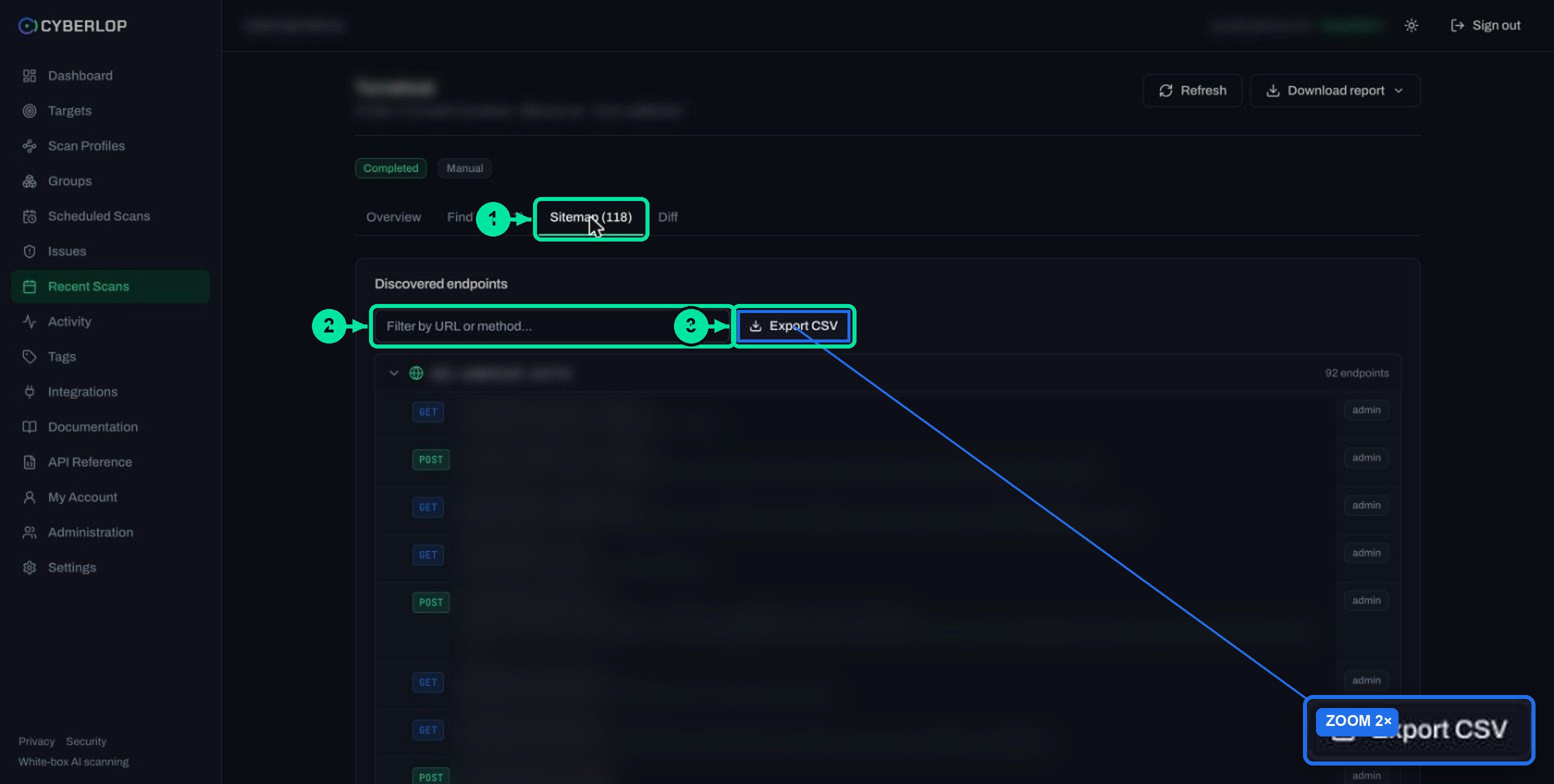
Task: Click the globe icon of the host group
Action: coord(415,373)
